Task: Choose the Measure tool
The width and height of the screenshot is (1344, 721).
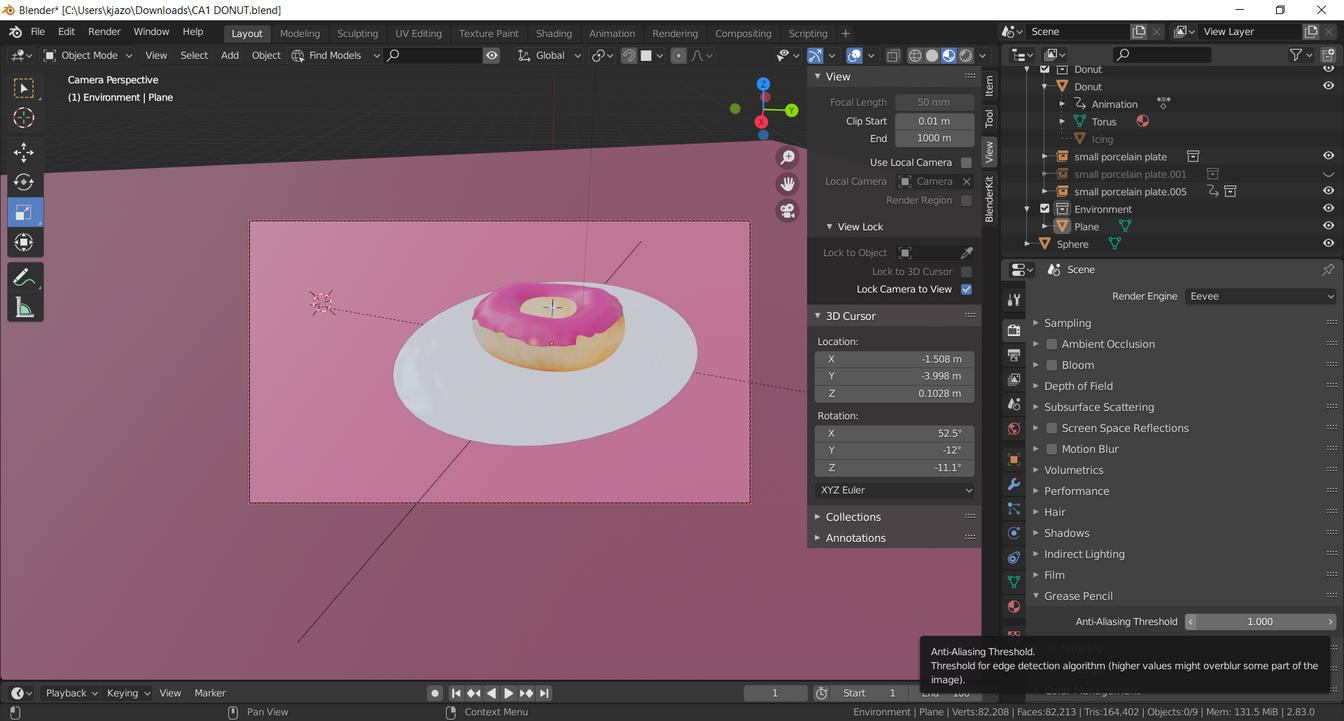Action: [24, 308]
